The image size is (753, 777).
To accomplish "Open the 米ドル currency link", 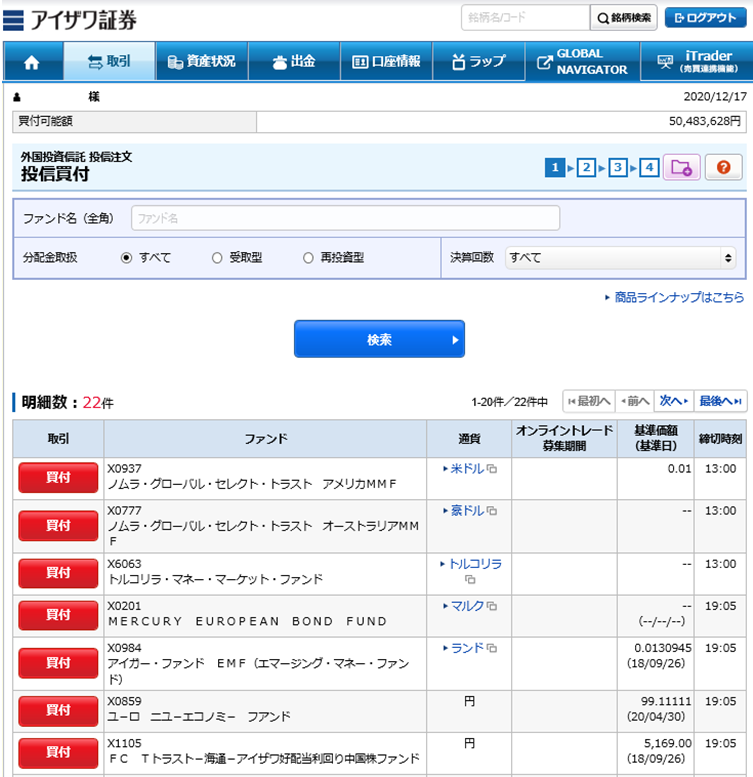I will (467, 469).
